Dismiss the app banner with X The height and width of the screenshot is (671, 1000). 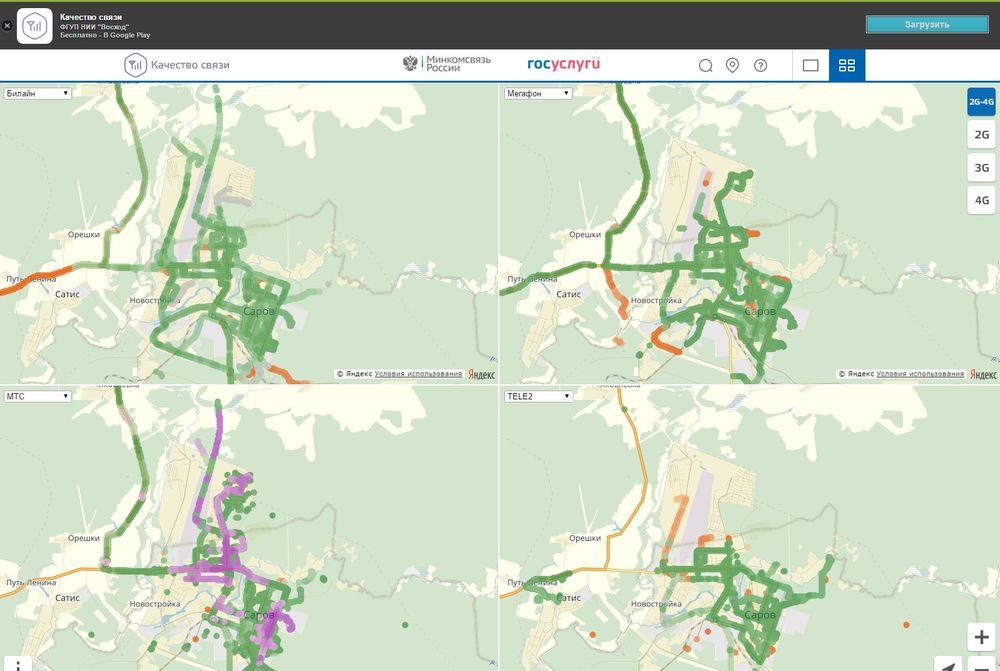click(8, 25)
